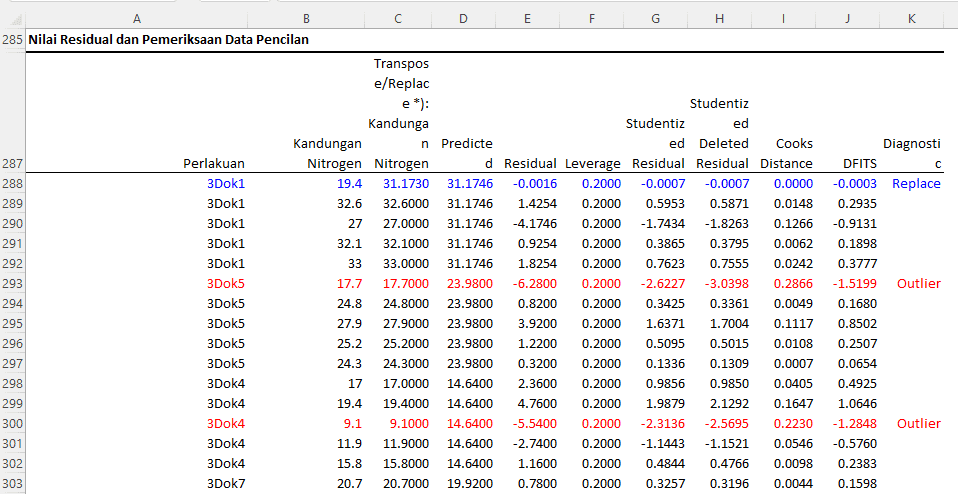This screenshot has width=958, height=494.
Task: Click the 'Outlier' cell in row 300
Action: coord(918,424)
